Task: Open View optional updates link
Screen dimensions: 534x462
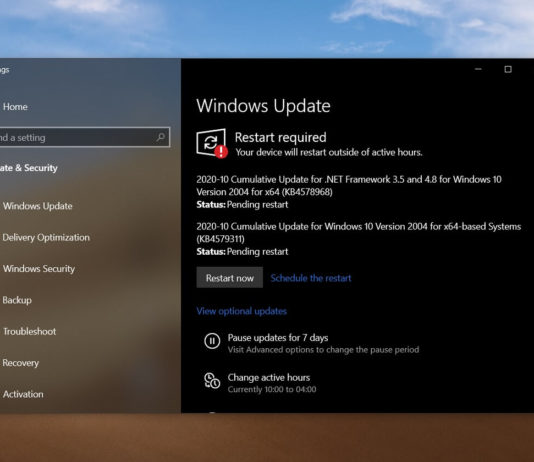Action: coord(241,311)
